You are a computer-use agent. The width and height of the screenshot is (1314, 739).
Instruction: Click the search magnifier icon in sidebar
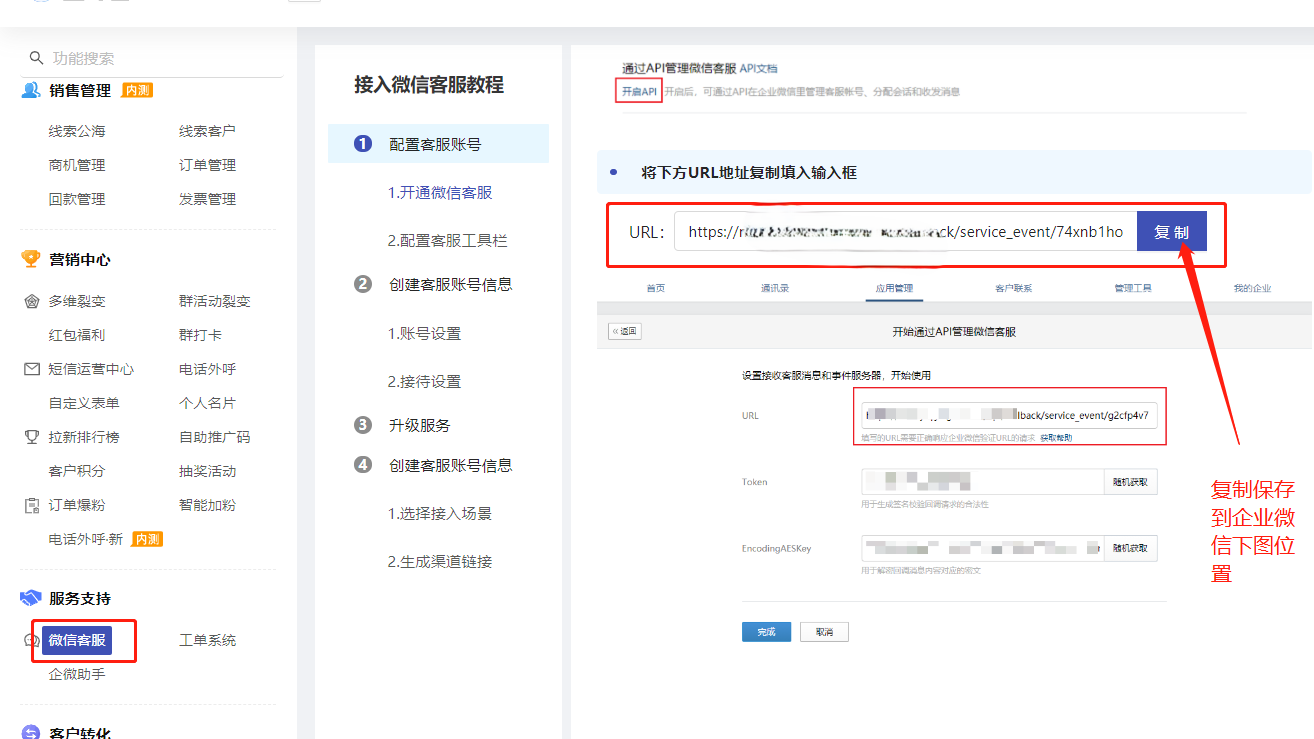coord(37,58)
